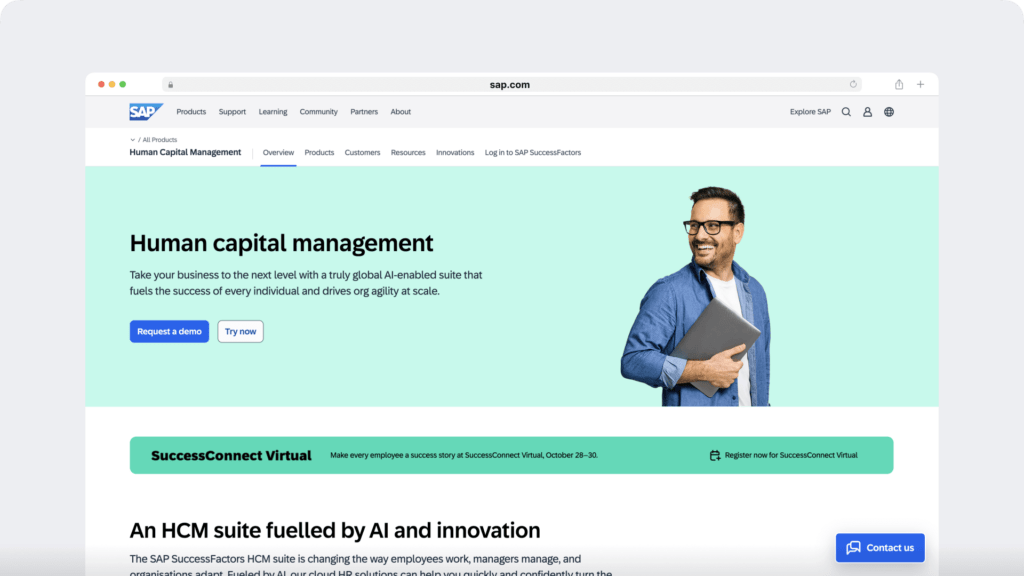The height and width of the screenshot is (576, 1024).
Task: Open the globe language selector icon
Action: click(x=888, y=112)
